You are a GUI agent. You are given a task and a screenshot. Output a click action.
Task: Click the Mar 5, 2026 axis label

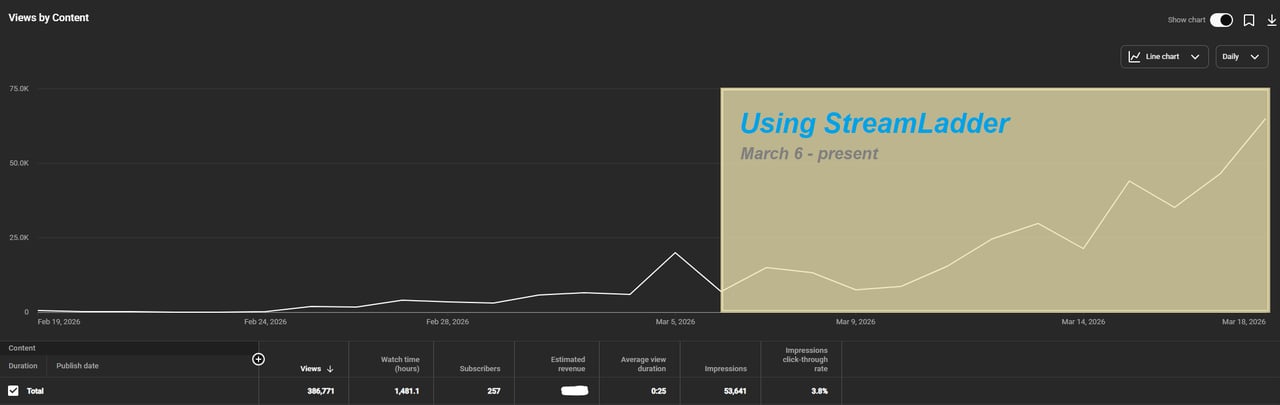[x=675, y=322]
